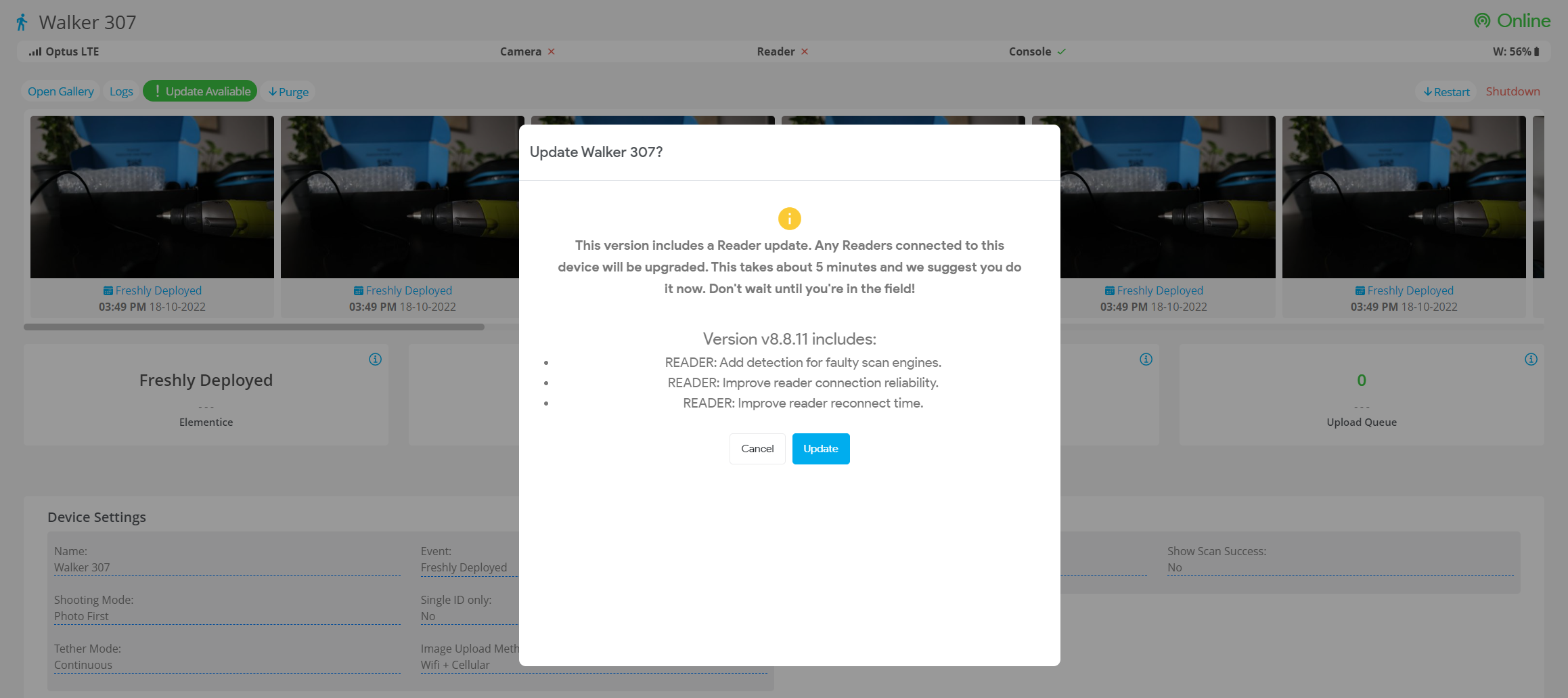The image size is (1568, 698).
Task: Click the battery icon next to 56%
Action: [1537, 51]
